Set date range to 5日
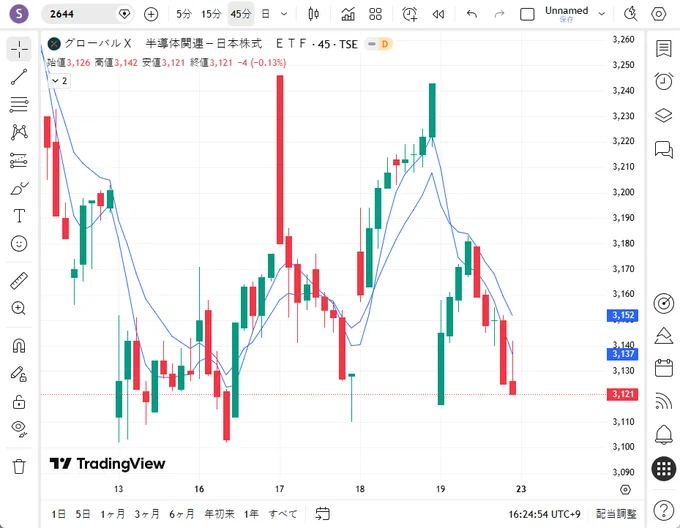 coord(82,514)
